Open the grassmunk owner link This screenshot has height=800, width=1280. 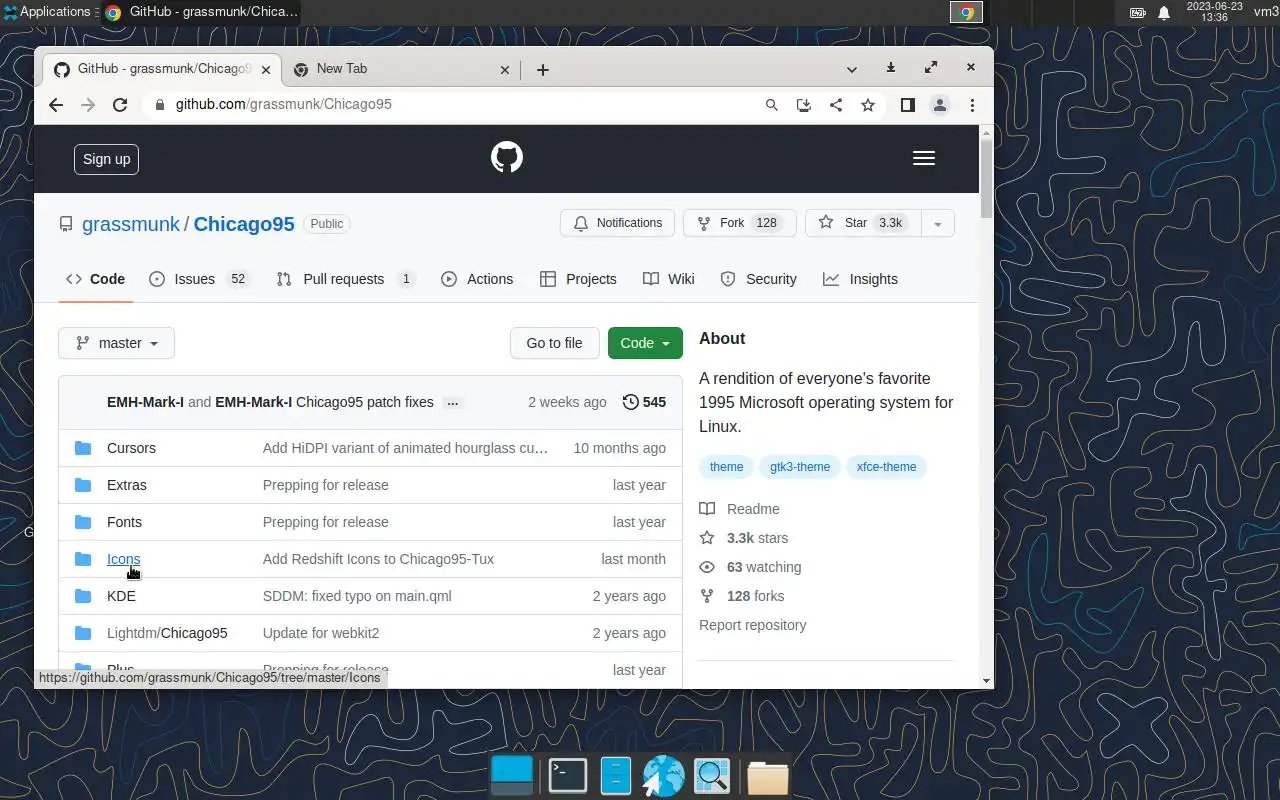(x=131, y=224)
